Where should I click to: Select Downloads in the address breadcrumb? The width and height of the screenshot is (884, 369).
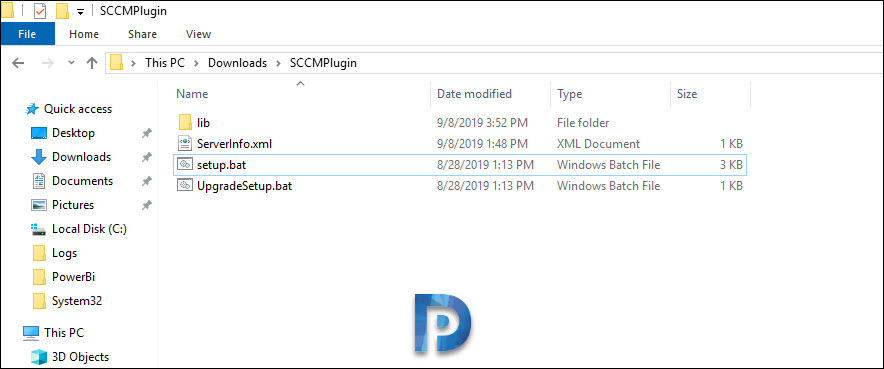(237, 63)
